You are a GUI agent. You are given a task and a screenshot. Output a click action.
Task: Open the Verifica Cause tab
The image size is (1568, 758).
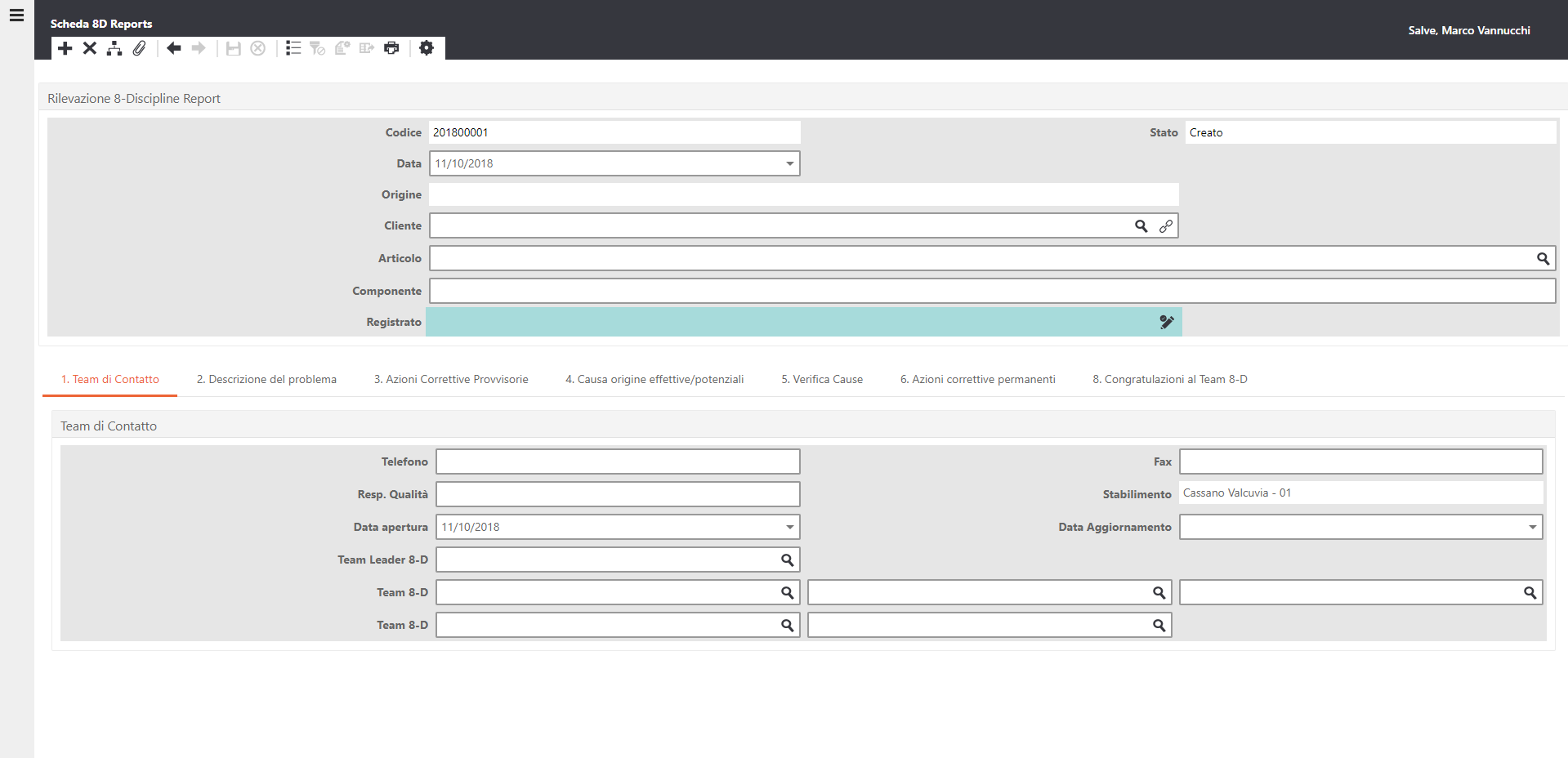click(x=822, y=379)
